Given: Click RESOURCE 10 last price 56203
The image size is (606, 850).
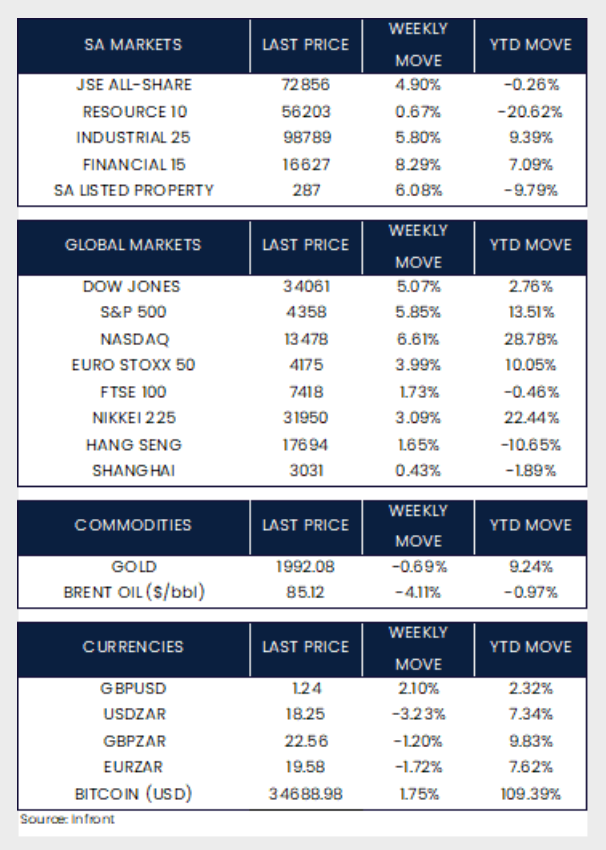Looking at the screenshot, I should (x=305, y=112).
